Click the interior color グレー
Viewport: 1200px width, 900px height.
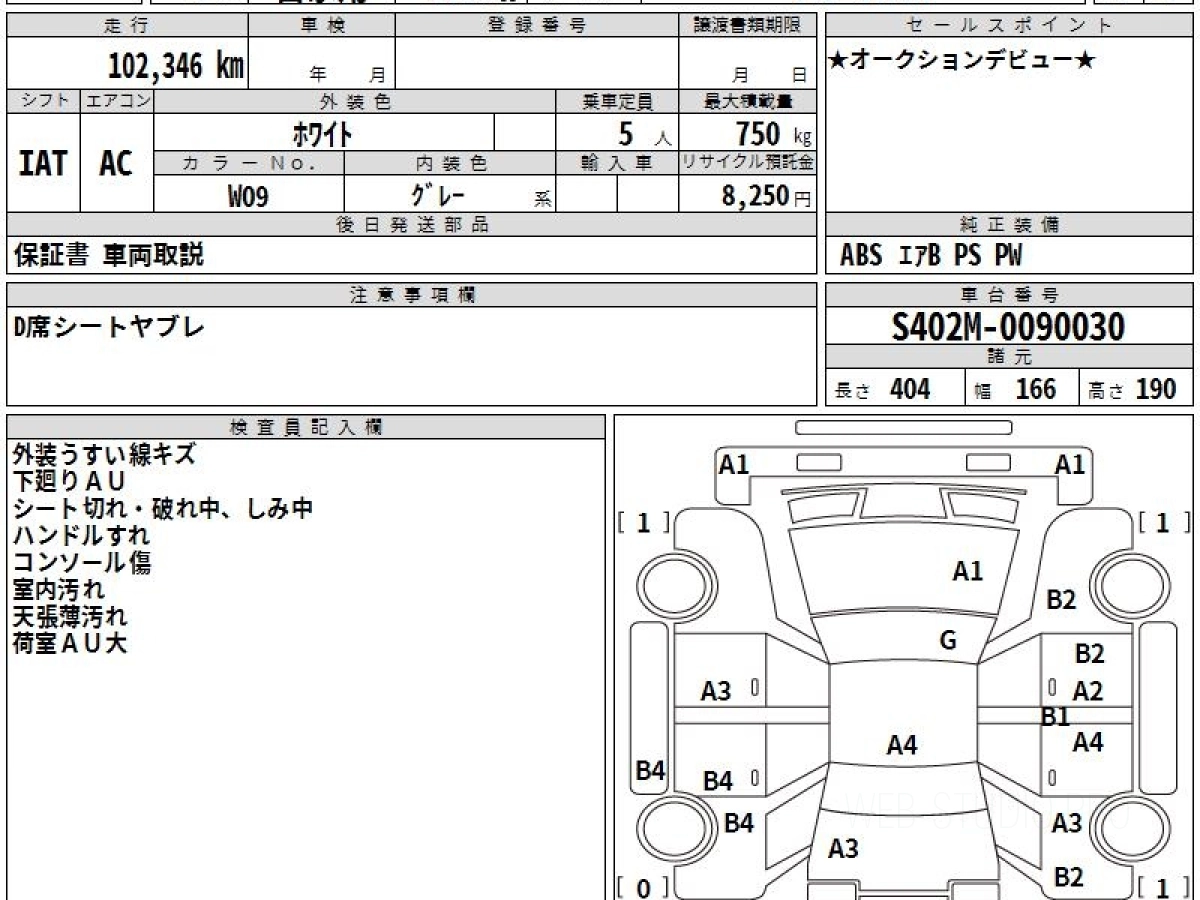(x=440, y=195)
